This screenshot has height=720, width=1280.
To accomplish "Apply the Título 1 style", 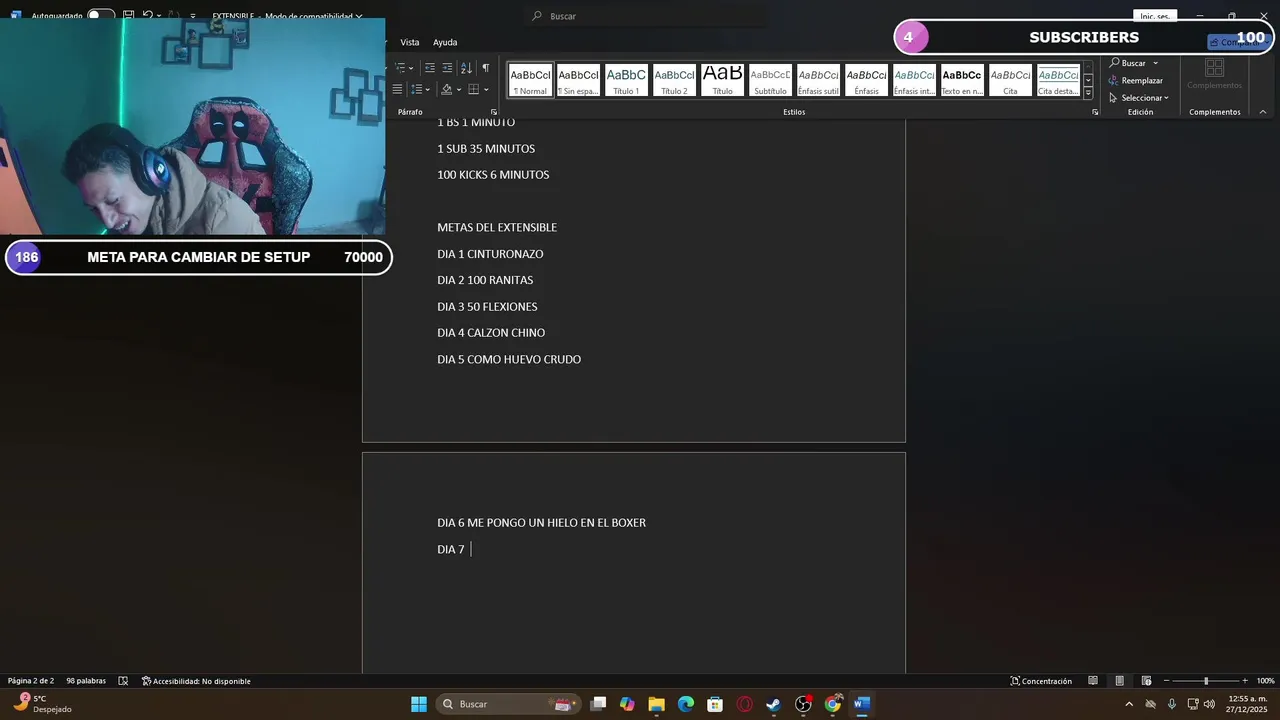I will 626,80.
